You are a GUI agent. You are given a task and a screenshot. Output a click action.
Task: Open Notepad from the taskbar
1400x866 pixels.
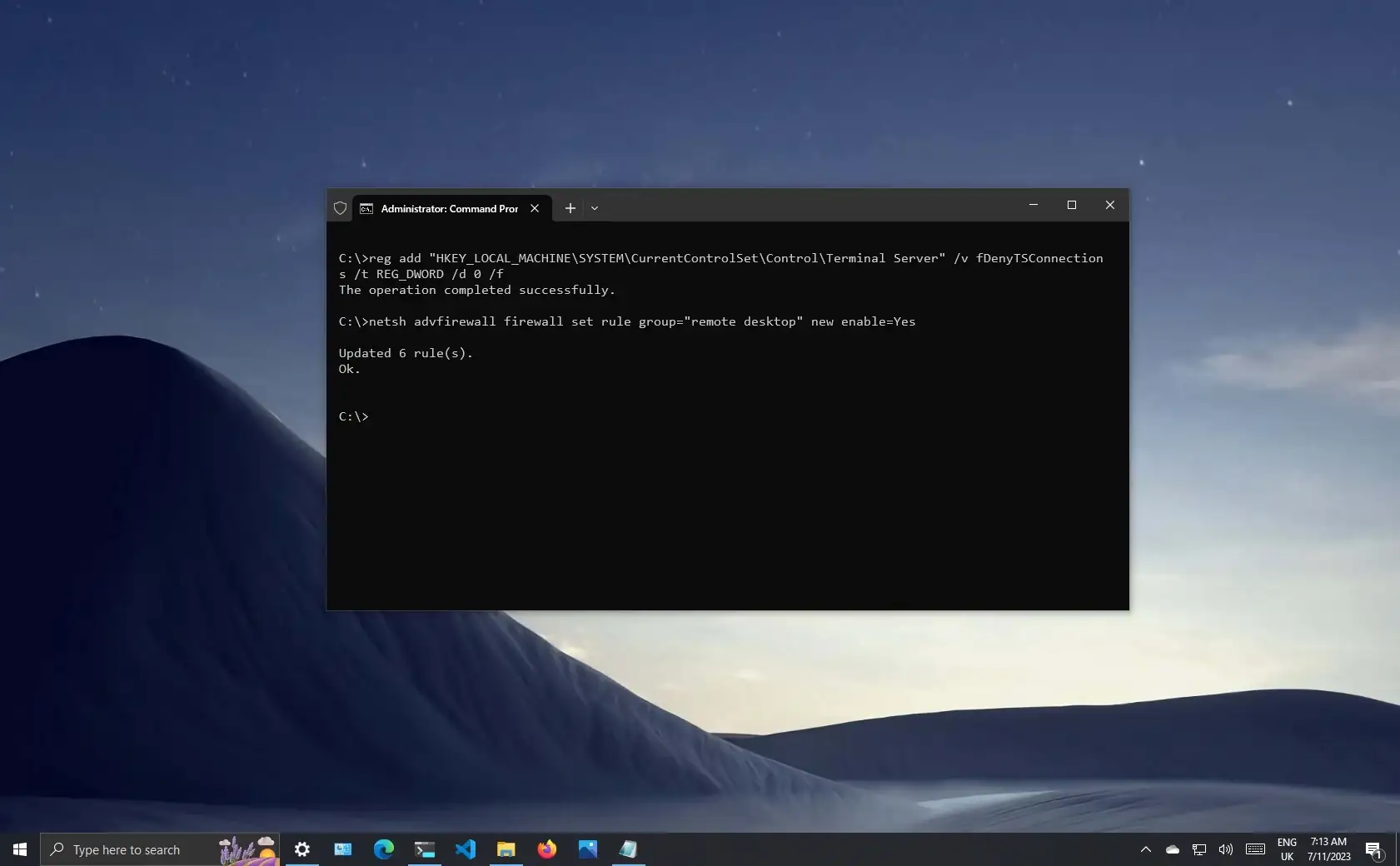(x=629, y=849)
